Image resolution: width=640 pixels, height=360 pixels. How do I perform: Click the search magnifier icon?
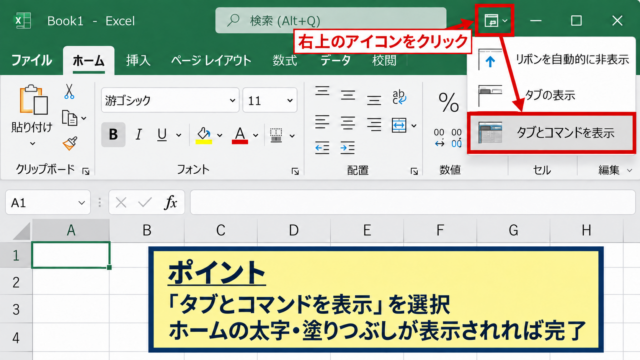tap(233, 20)
